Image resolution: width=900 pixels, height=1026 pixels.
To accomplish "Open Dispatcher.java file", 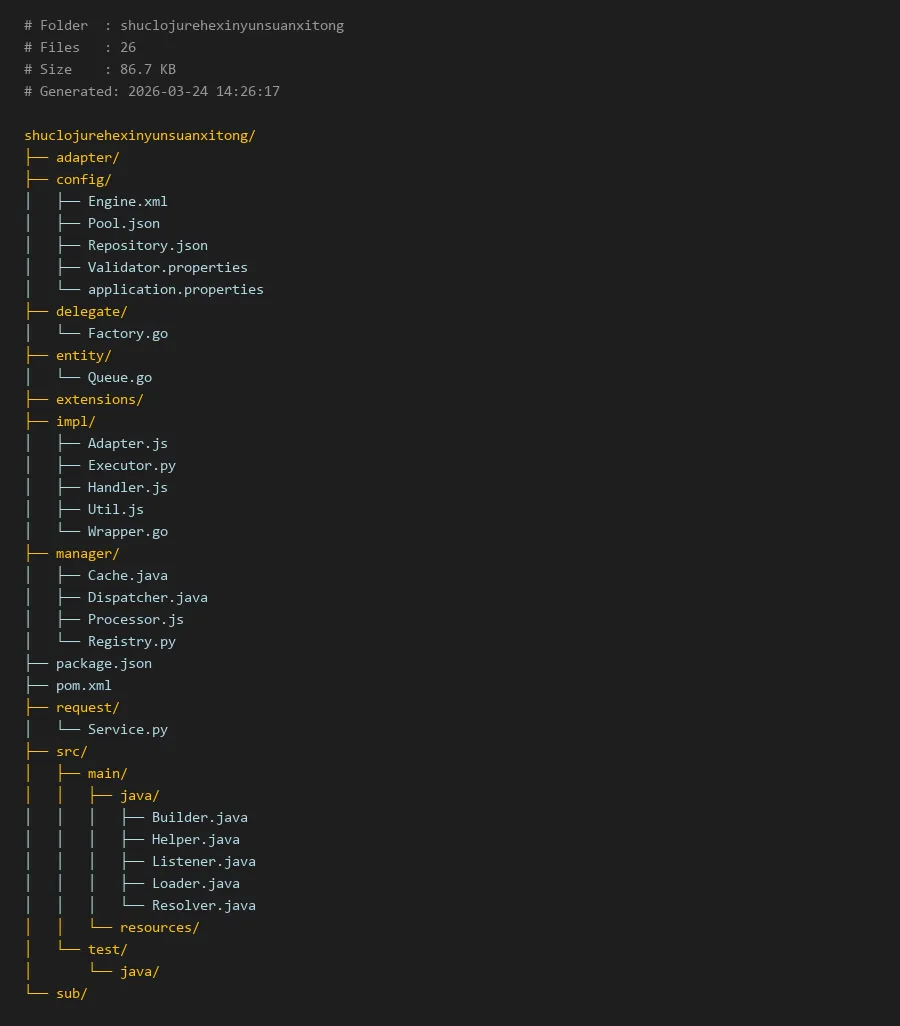I will click(148, 597).
